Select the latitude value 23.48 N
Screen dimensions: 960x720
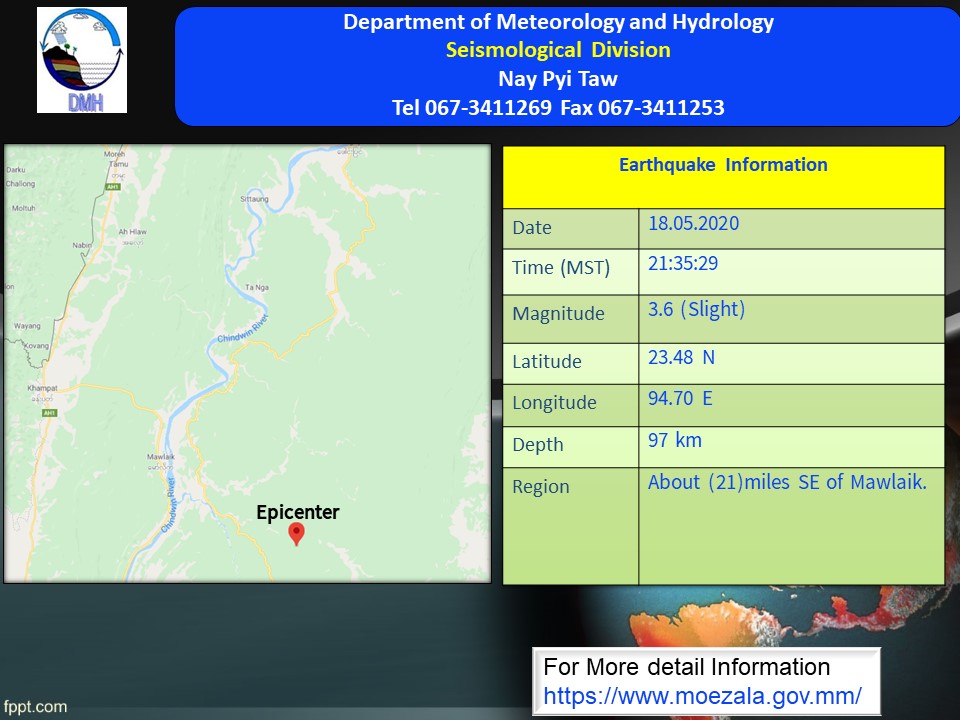coord(681,357)
